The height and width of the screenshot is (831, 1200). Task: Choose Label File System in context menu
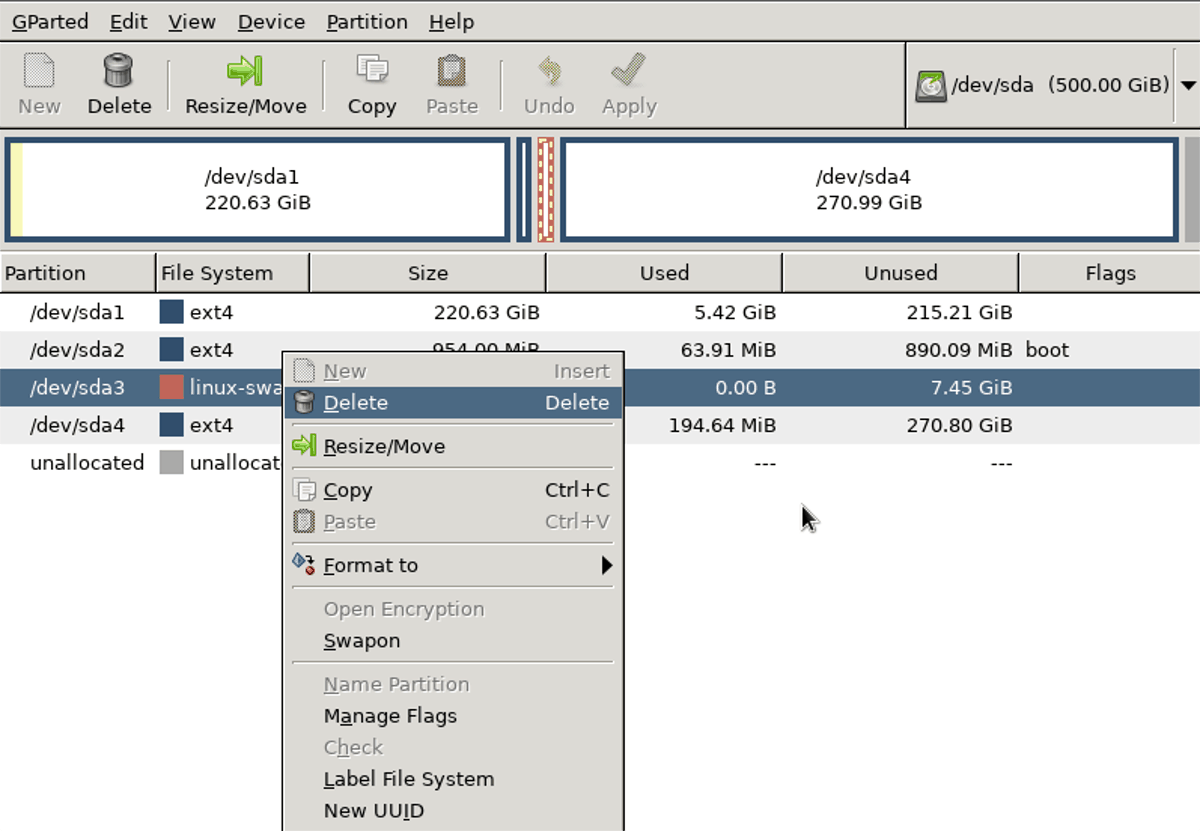click(x=453, y=779)
